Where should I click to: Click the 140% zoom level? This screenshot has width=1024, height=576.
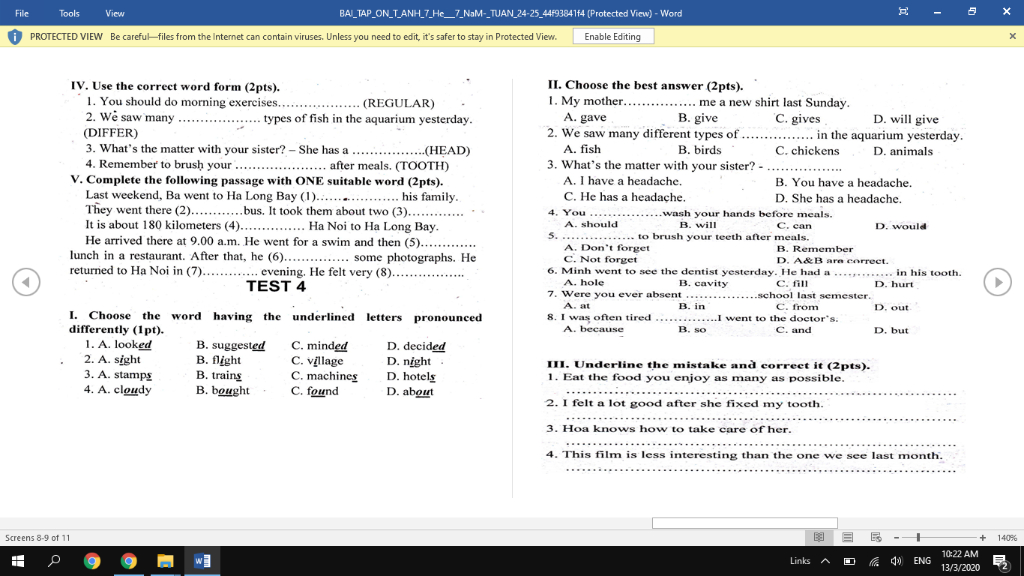tap(1006, 537)
